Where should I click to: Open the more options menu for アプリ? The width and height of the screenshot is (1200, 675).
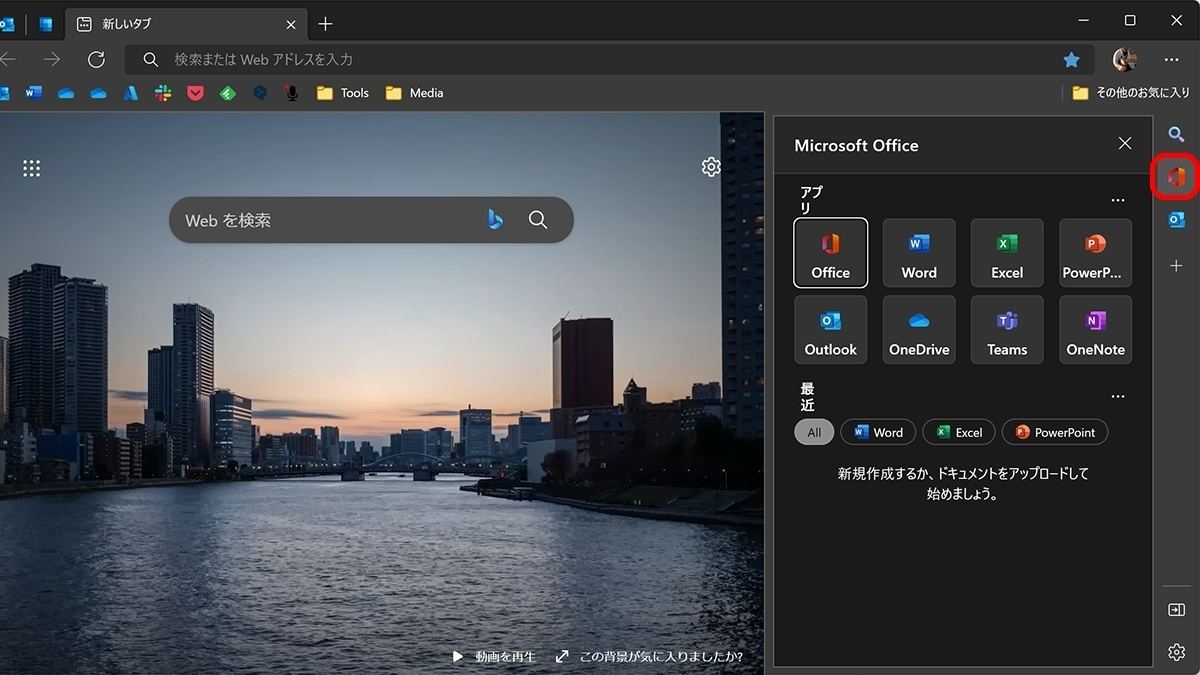pos(1118,200)
